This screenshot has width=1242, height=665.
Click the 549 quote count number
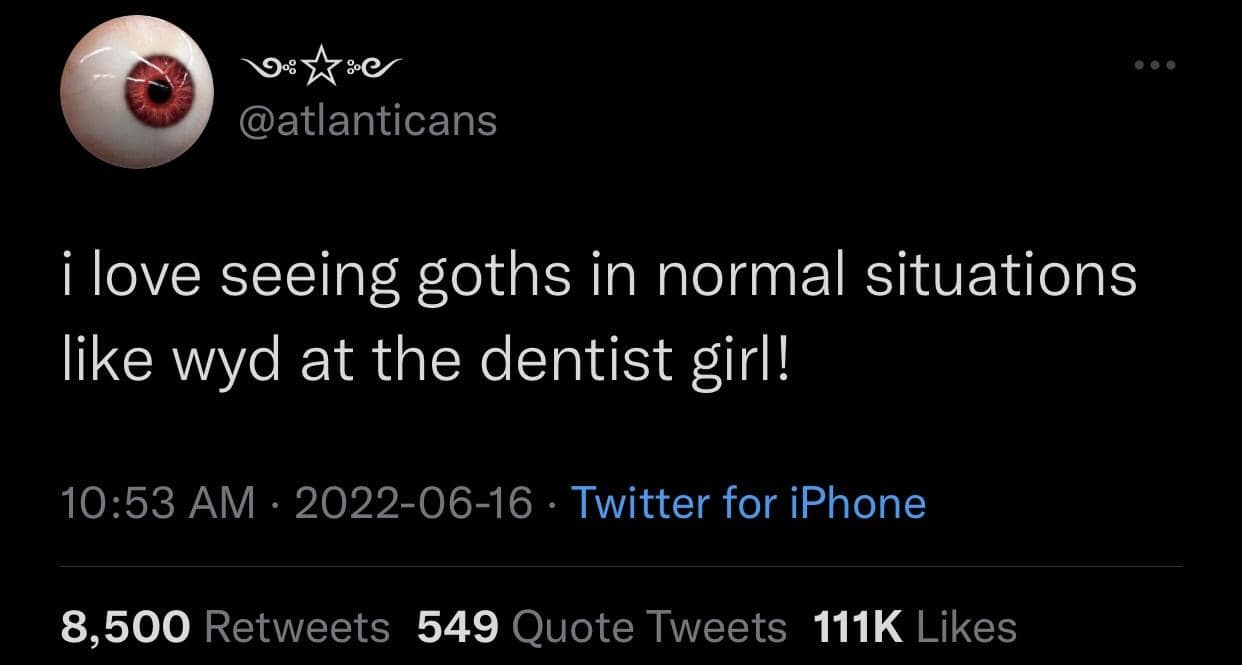(x=457, y=627)
